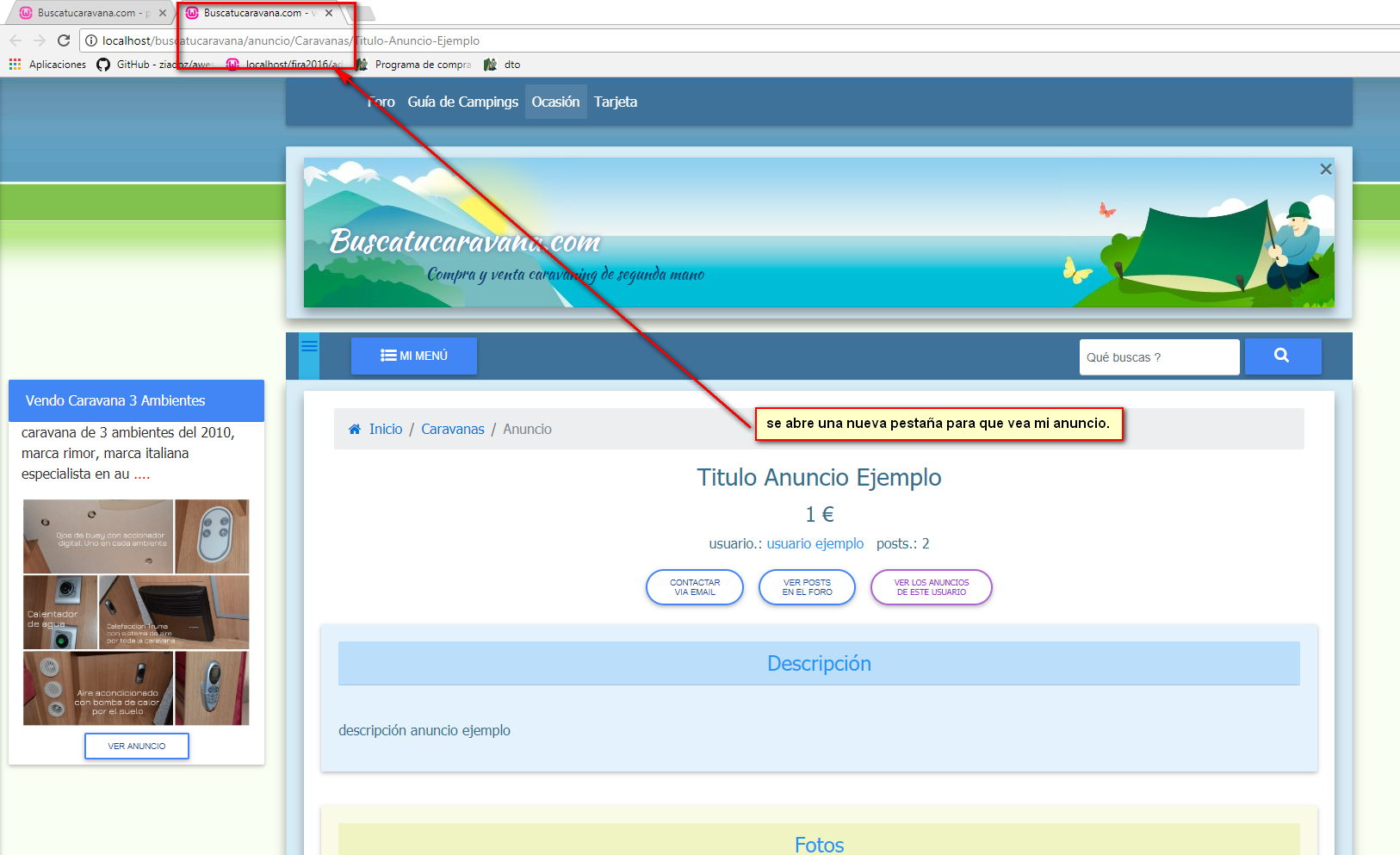Open Aplicaciones apps grid bookmark
The height and width of the screenshot is (855, 1400).
[47, 65]
